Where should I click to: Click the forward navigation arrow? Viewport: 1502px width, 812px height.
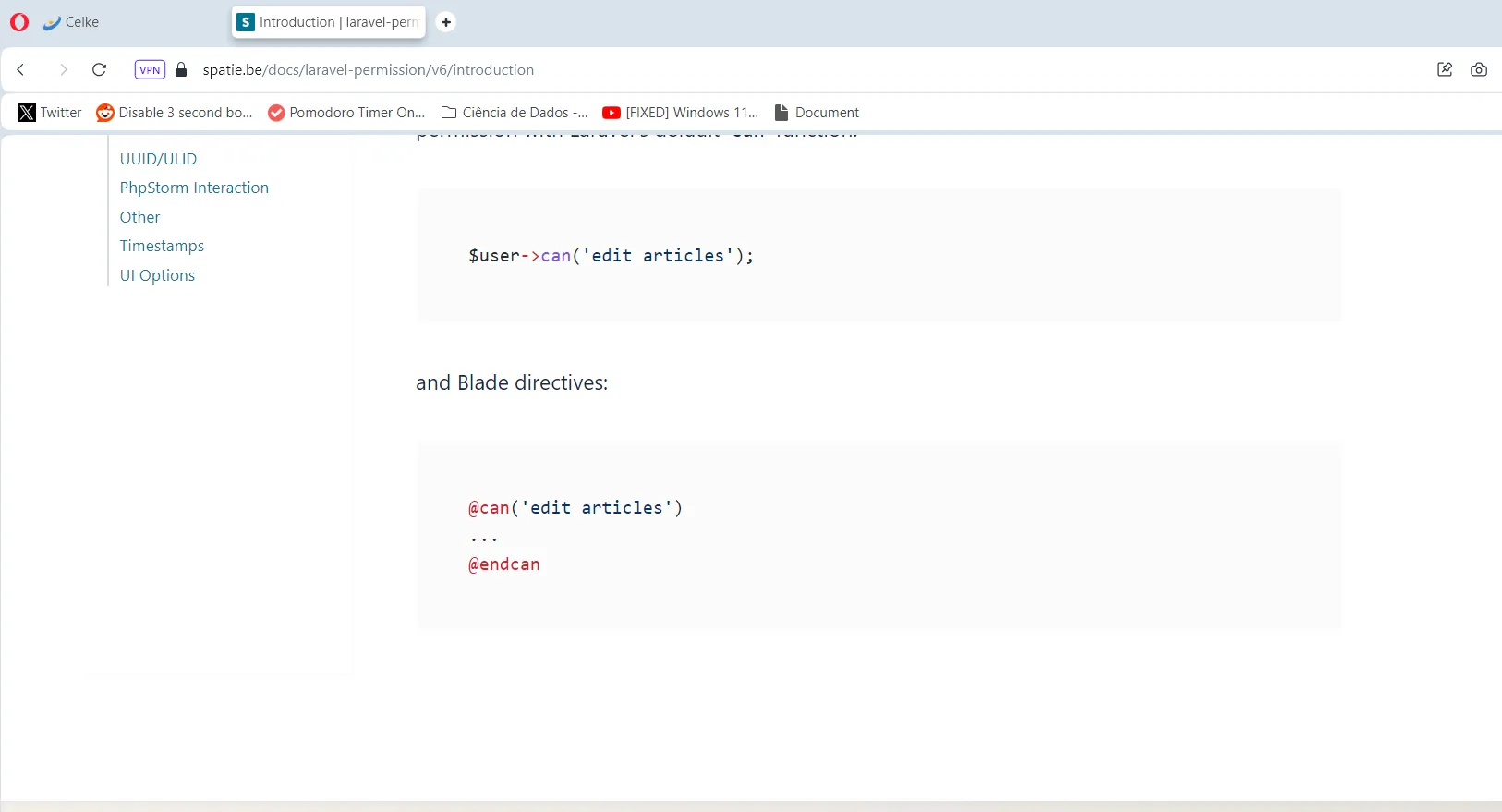click(63, 69)
